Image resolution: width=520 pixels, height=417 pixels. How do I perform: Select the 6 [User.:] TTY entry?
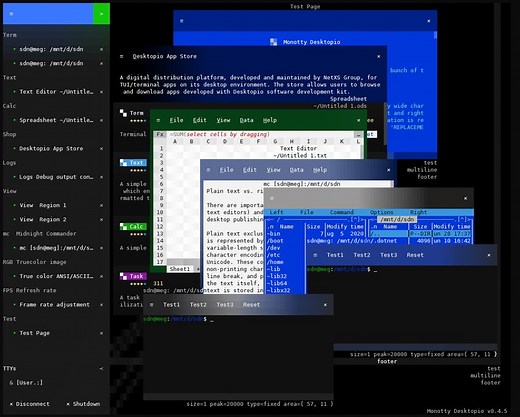tap(26, 383)
